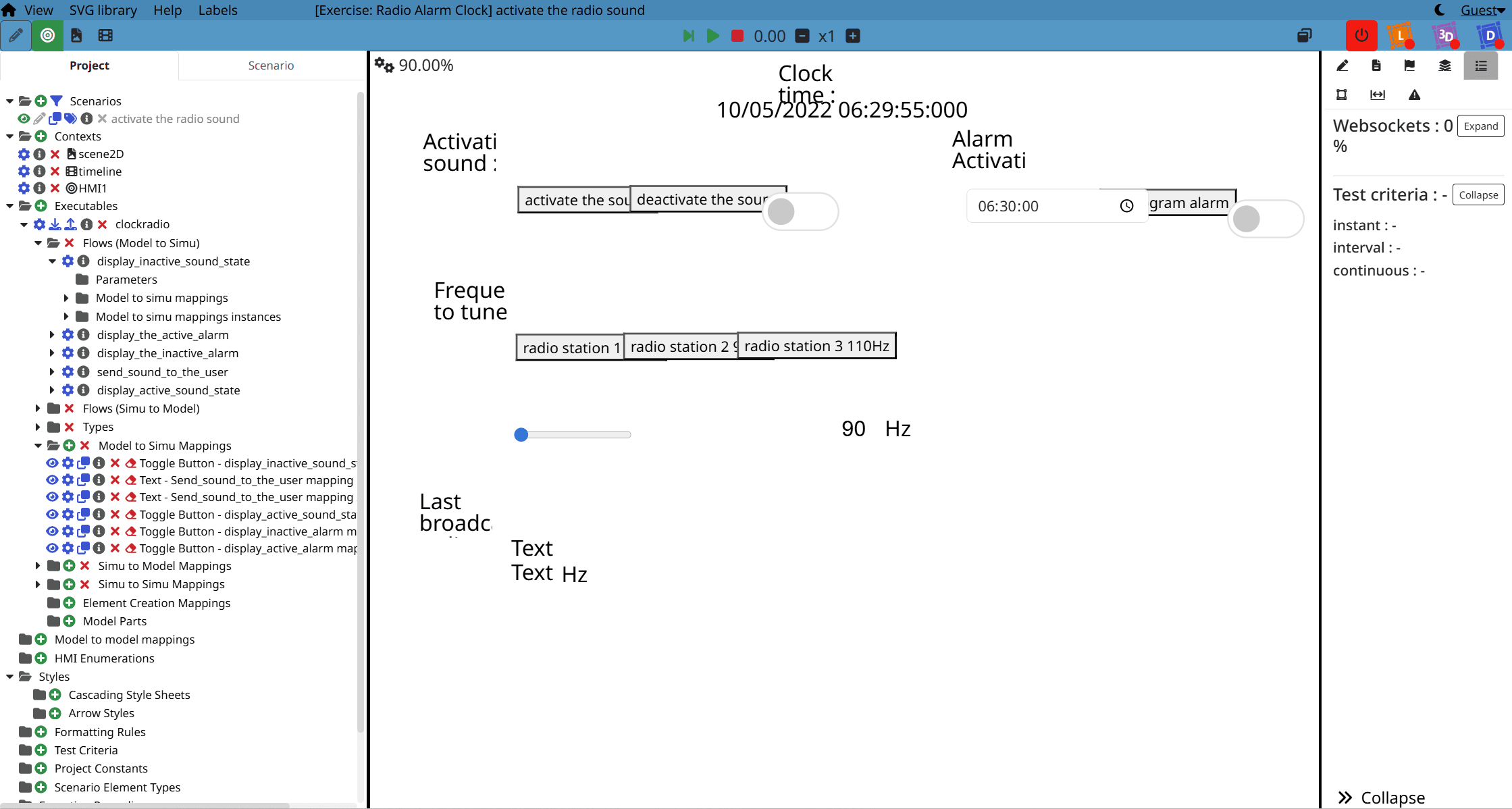Viewport: 1512px width, 809px height.
Task: Click the step-forward playback icon
Action: pos(688,36)
